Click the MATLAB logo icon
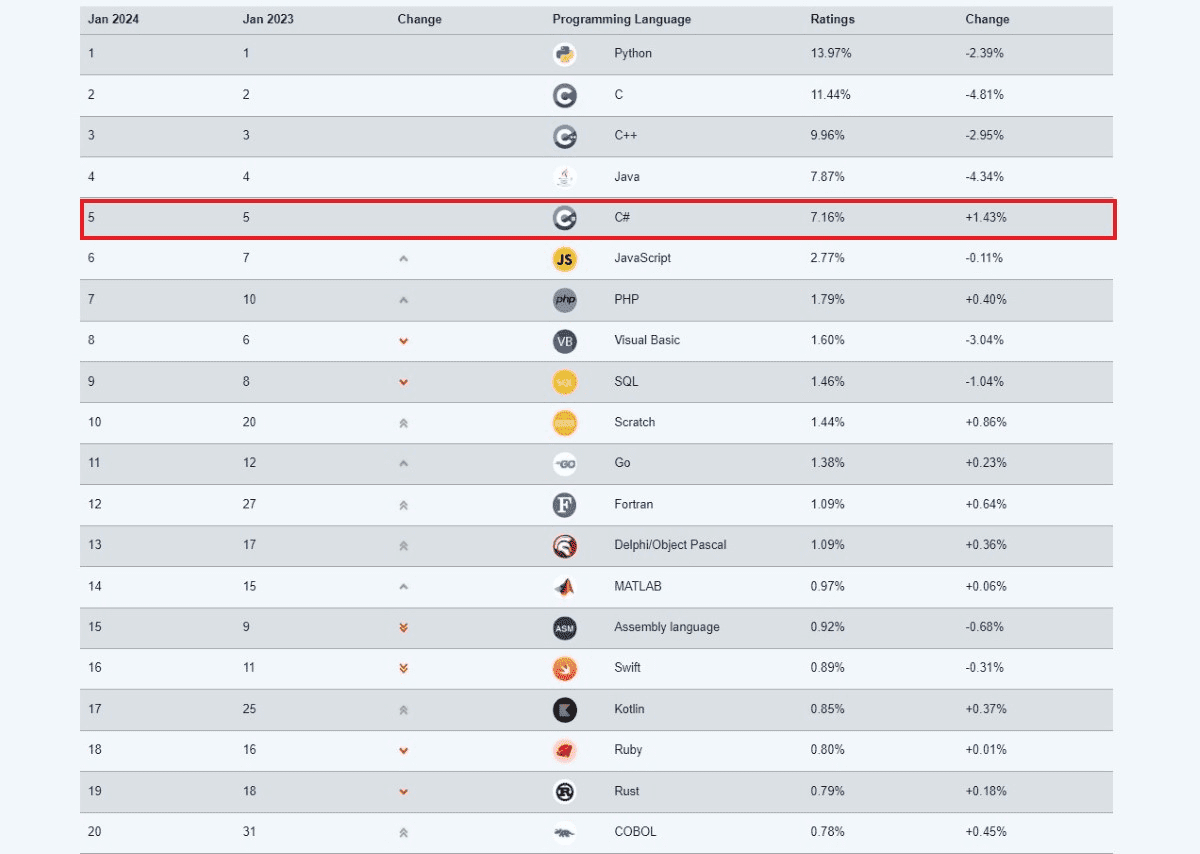The width and height of the screenshot is (1200, 854). (564, 587)
